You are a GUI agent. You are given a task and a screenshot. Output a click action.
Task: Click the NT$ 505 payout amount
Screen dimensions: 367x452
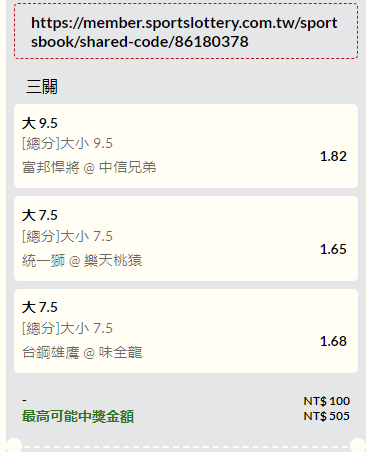(326, 416)
